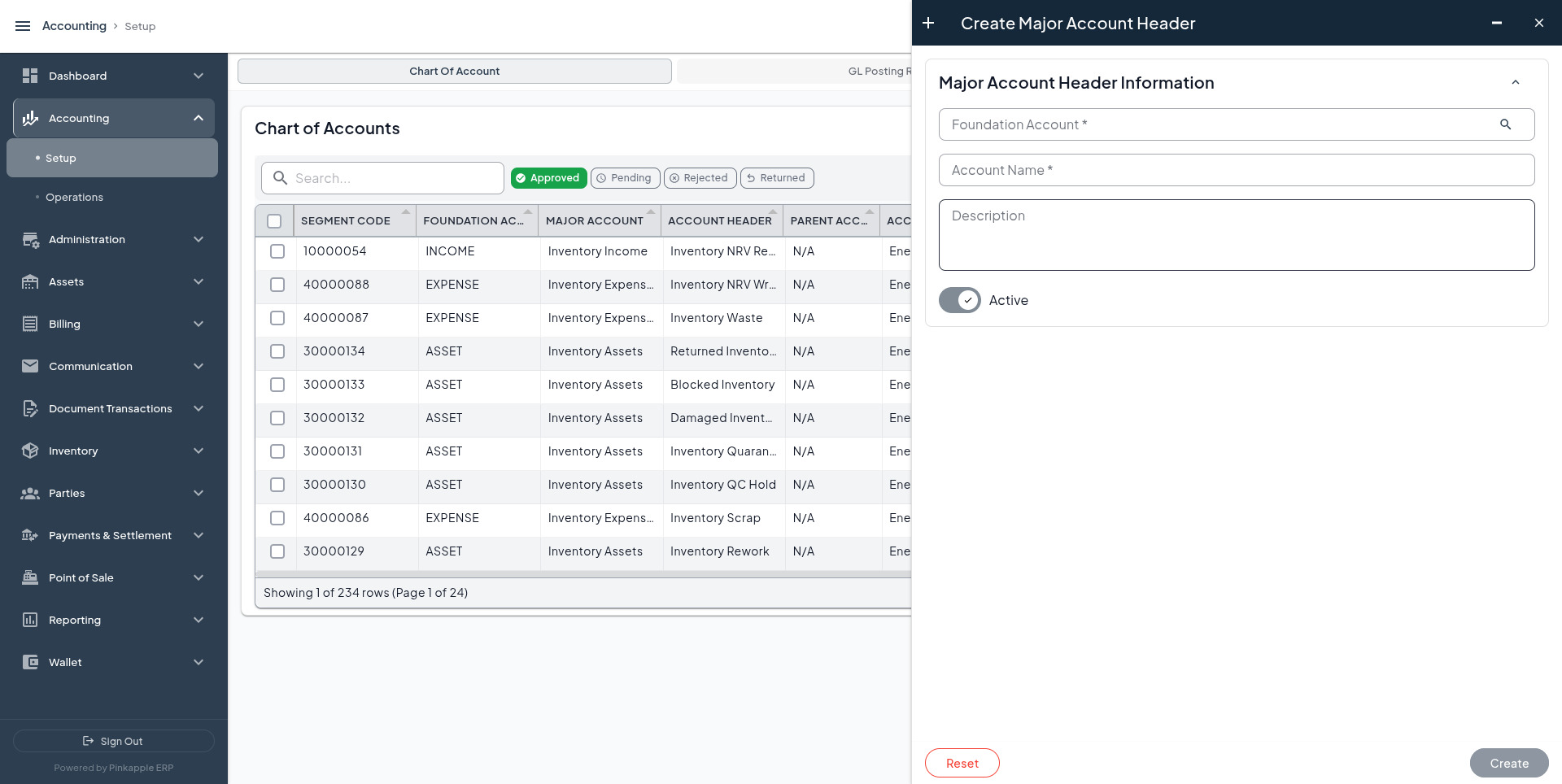Check row 10000054 checkbox
Viewport: 1562px width, 784px height.
(277, 251)
